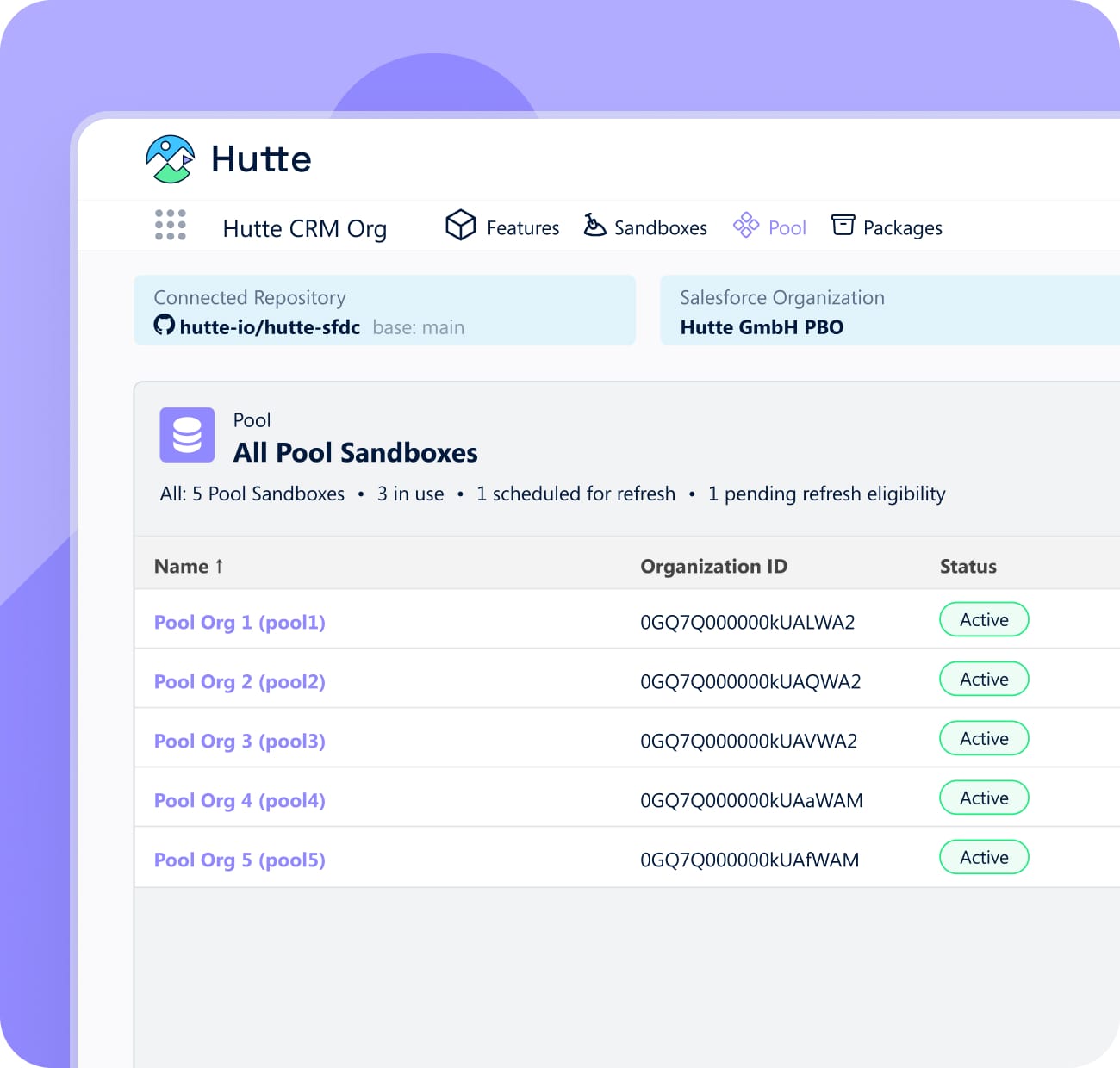Click the Packages archive box icon

point(843,225)
